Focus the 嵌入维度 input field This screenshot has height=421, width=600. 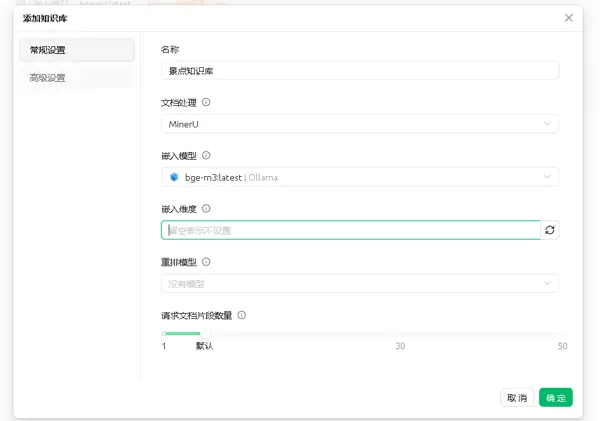(350, 230)
